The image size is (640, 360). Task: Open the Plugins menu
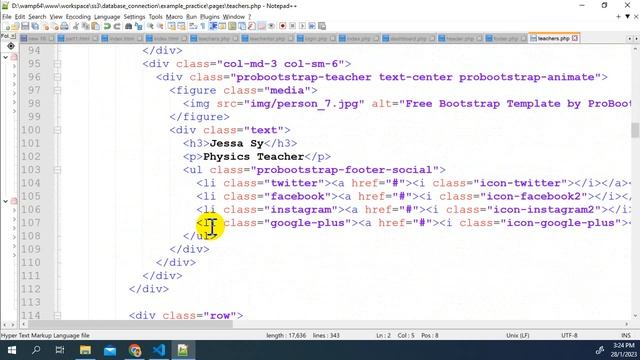pos(210,17)
